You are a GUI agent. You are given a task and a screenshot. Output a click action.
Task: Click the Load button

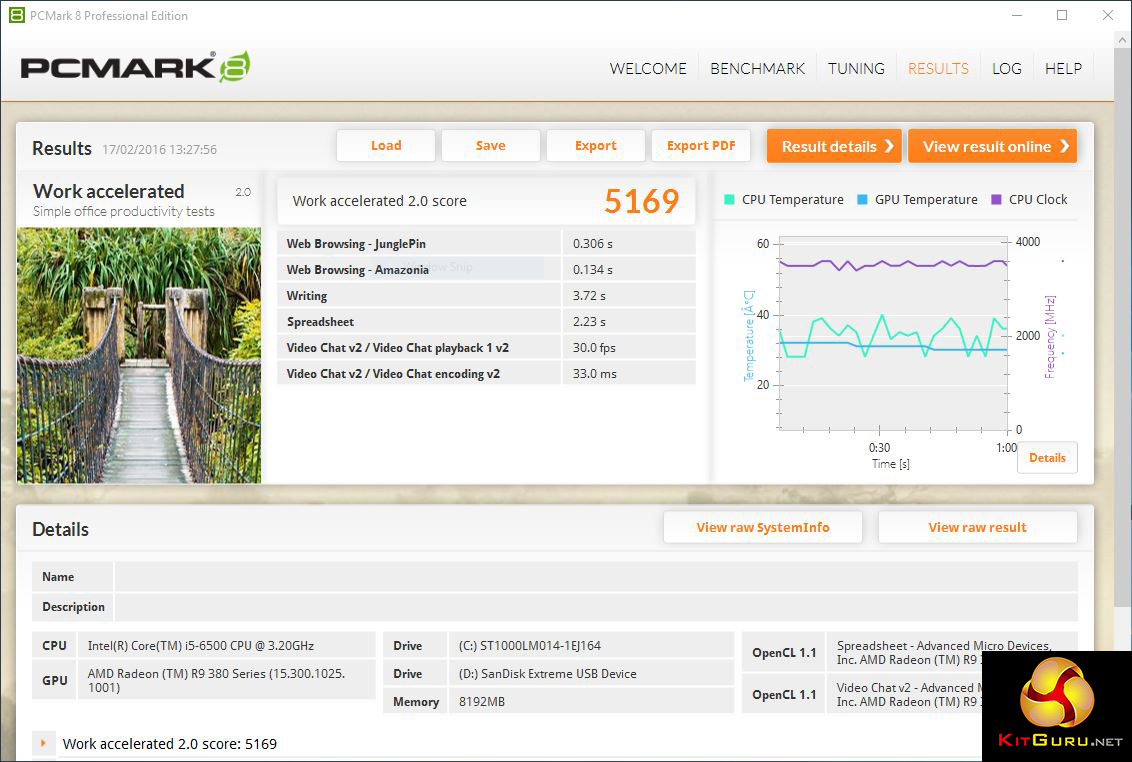point(386,146)
